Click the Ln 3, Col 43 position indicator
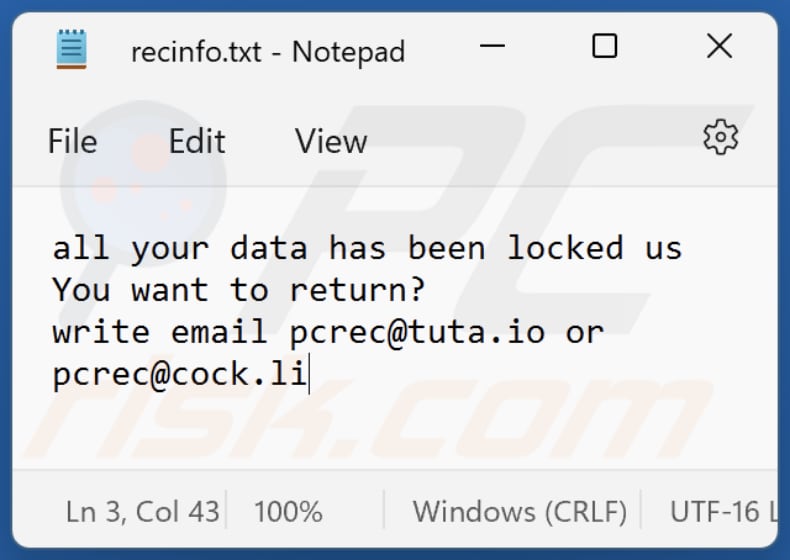The height and width of the screenshot is (560, 790). pyautogui.click(x=143, y=512)
